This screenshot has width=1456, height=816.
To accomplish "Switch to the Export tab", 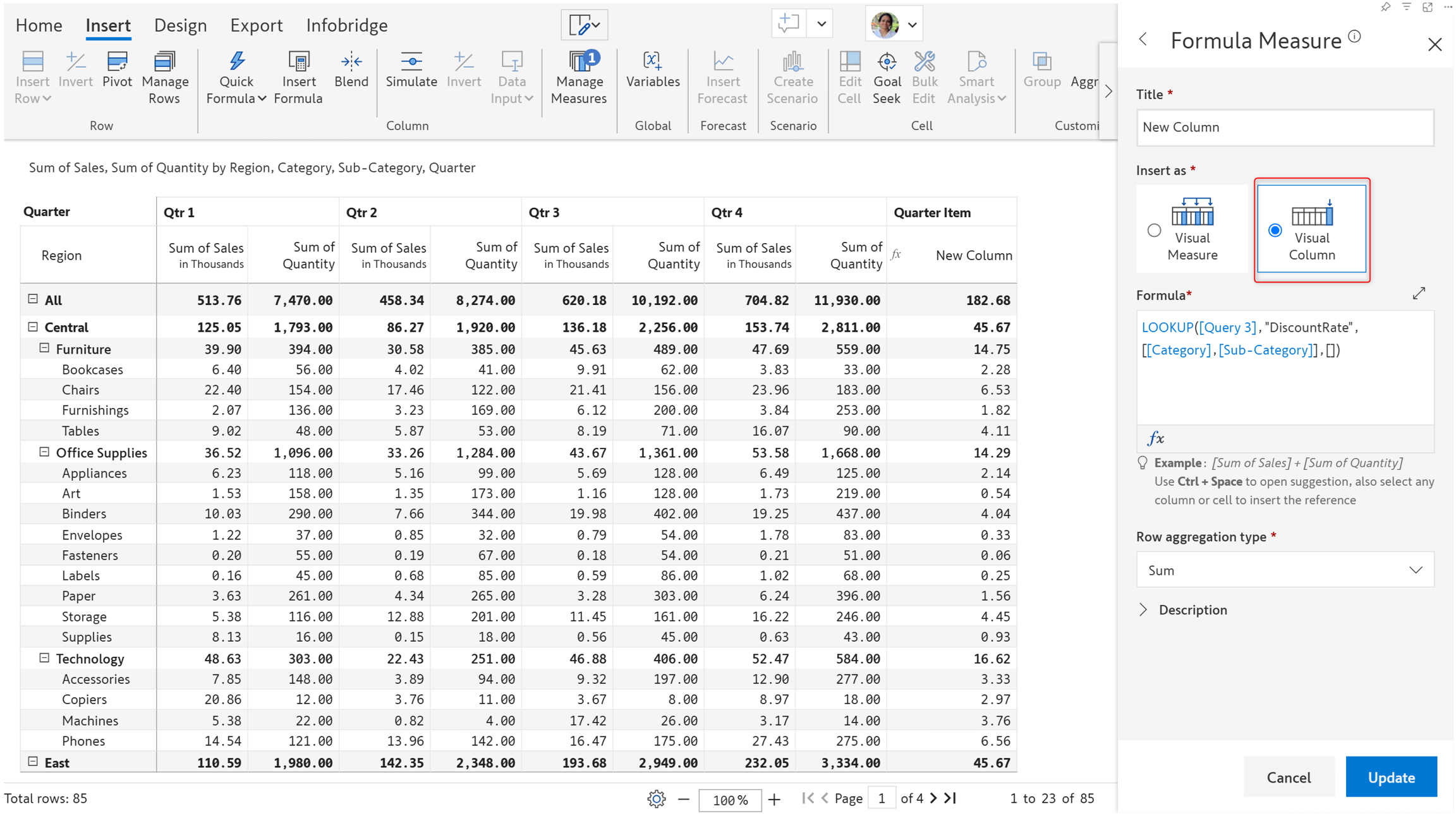I will pos(256,25).
